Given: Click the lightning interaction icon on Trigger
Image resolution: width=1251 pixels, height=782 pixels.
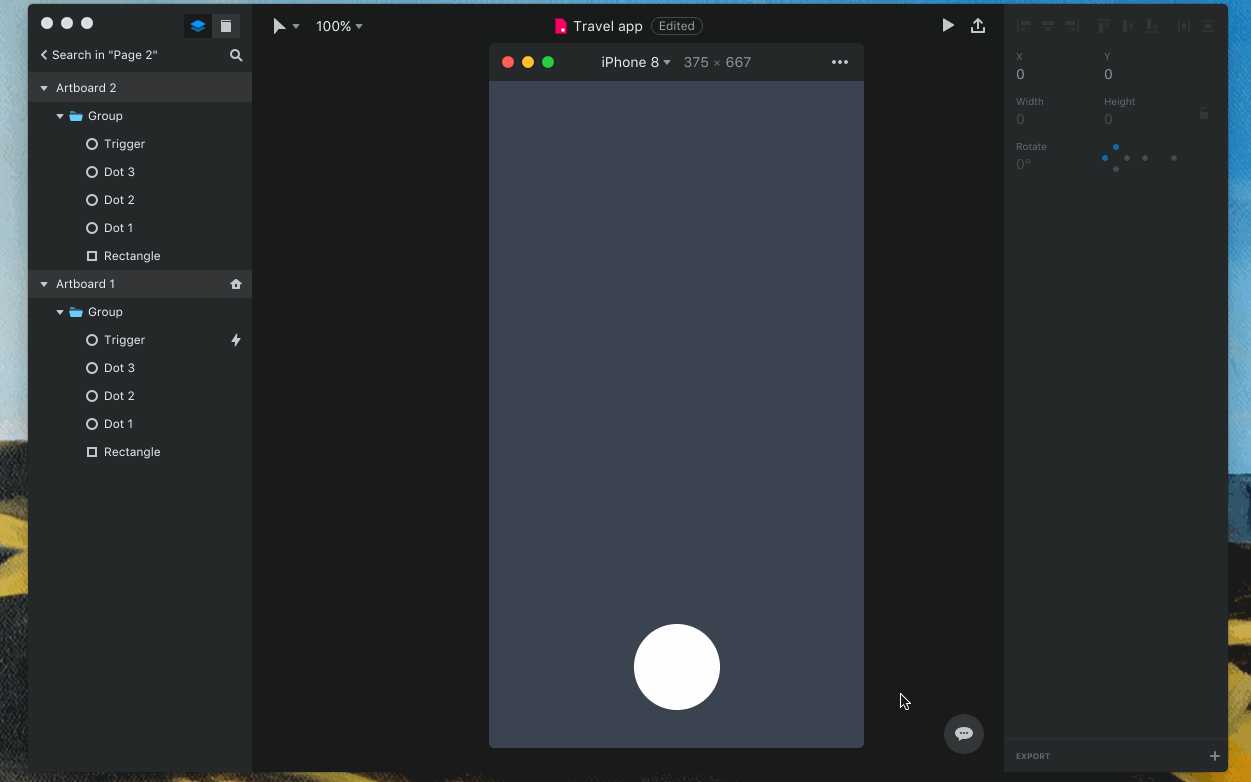Looking at the screenshot, I should tap(236, 340).
